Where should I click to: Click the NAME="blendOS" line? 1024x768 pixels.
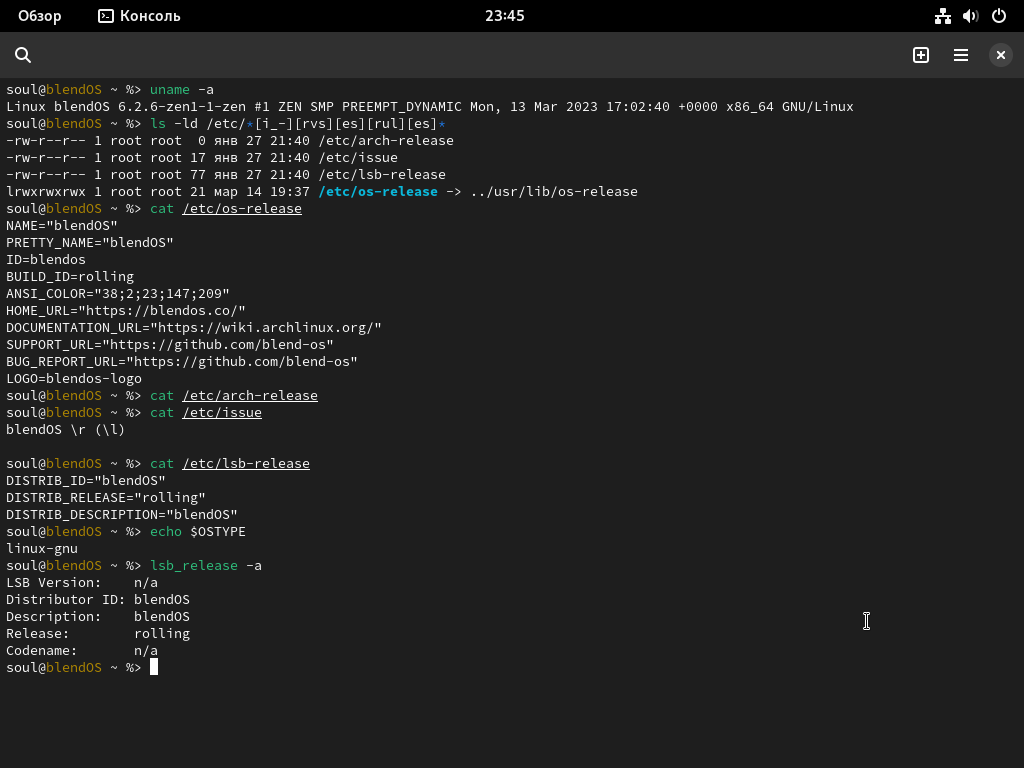point(62,225)
